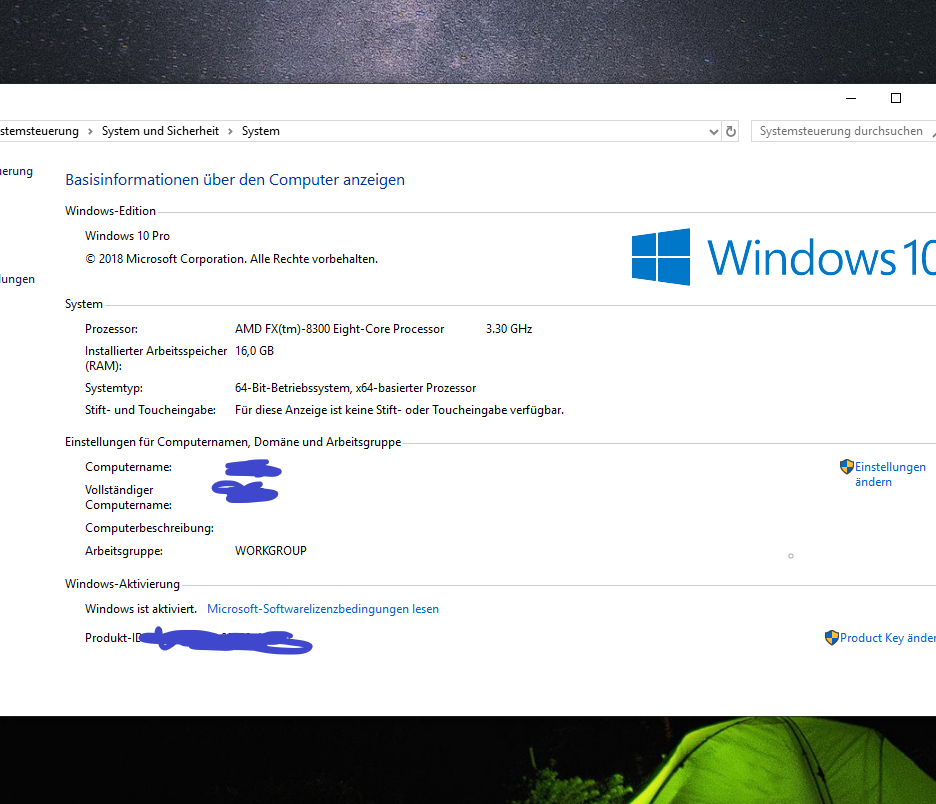
Task: Navigate to the Systemsteuerung breadcrumb
Action: [x=38, y=131]
